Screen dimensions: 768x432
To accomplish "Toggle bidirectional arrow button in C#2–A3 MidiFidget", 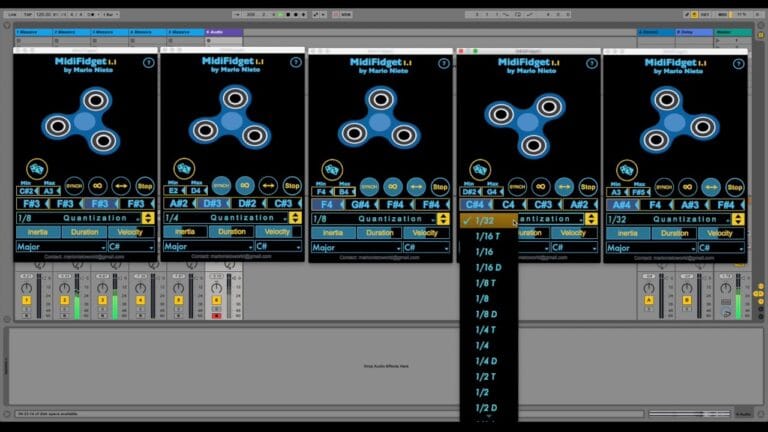I will pyautogui.click(x=121, y=186).
